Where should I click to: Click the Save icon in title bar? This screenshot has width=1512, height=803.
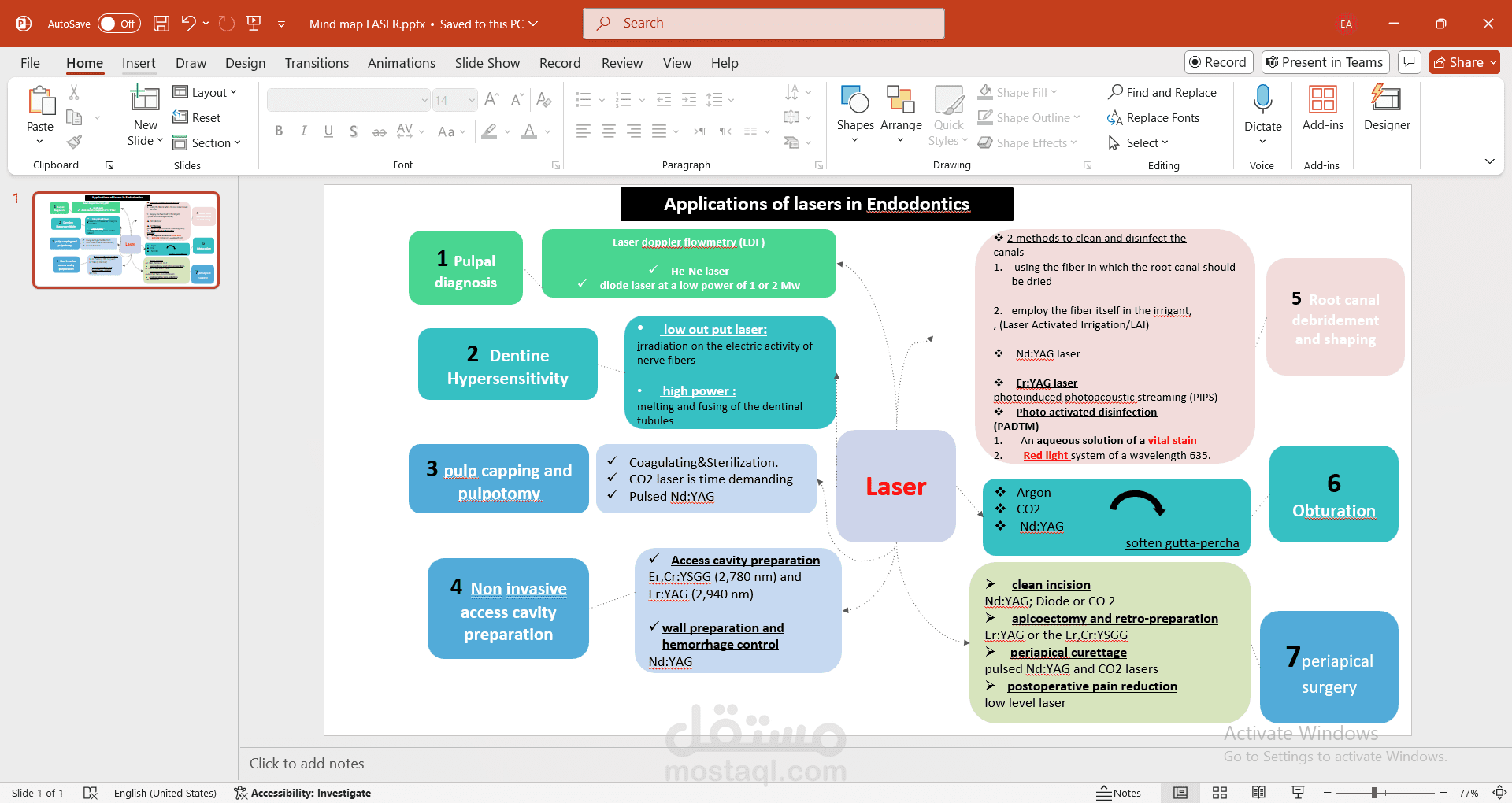pos(161,24)
